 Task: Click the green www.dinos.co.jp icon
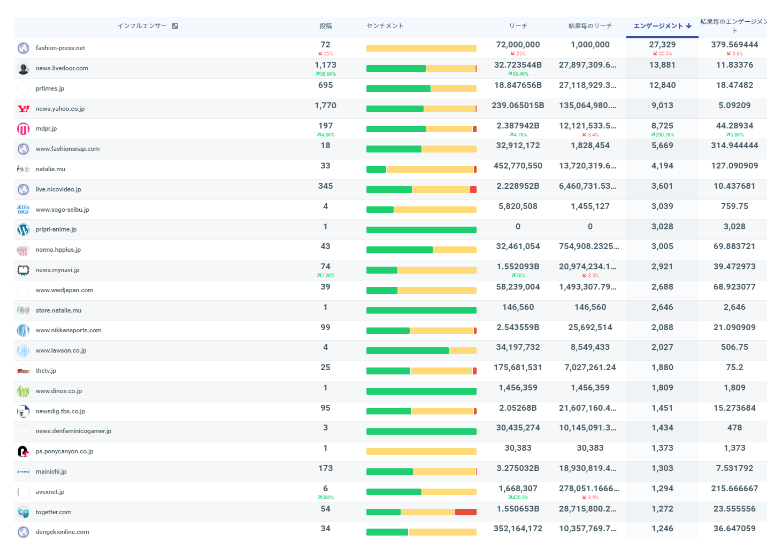click(23, 391)
